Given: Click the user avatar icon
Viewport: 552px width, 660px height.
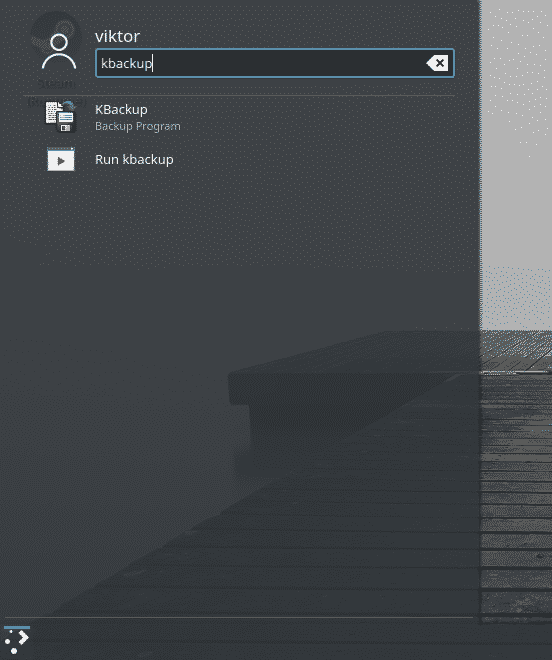Looking at the screenshot, I should click(x=59, y=52).
